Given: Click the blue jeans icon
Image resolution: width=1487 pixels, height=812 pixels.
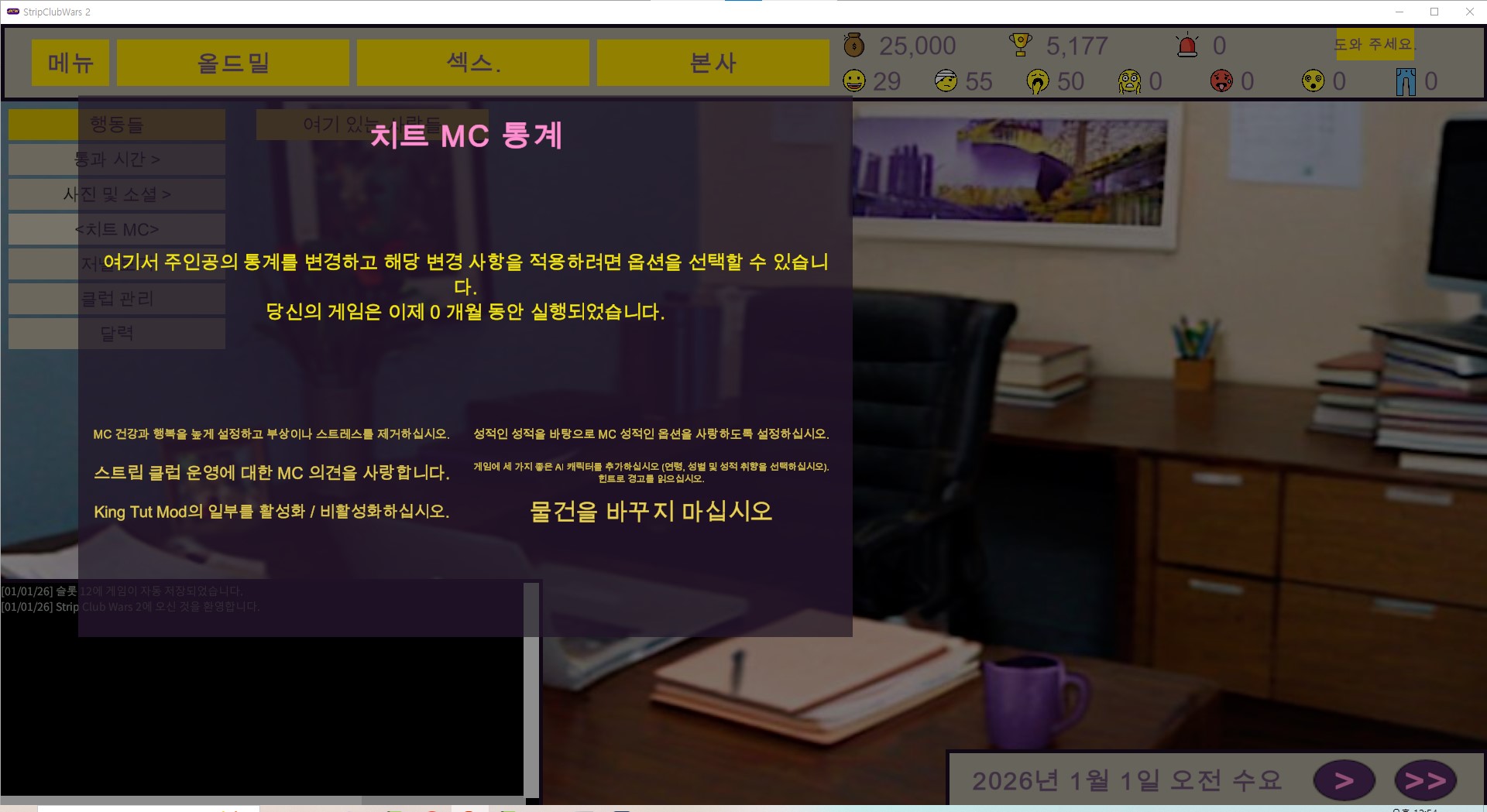Looking at the screenshot, I should click(x=1406, y=81).
